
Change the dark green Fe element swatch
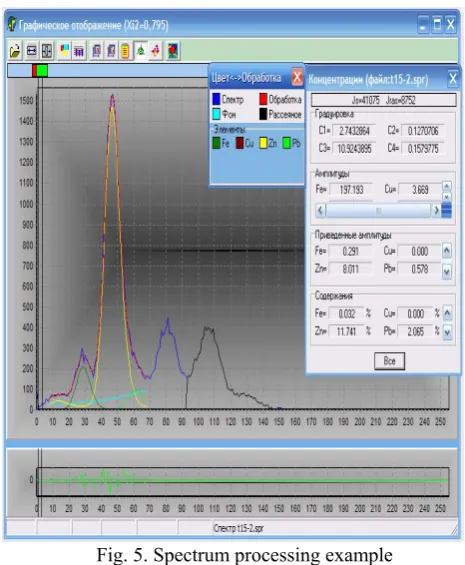pos(216,143)
